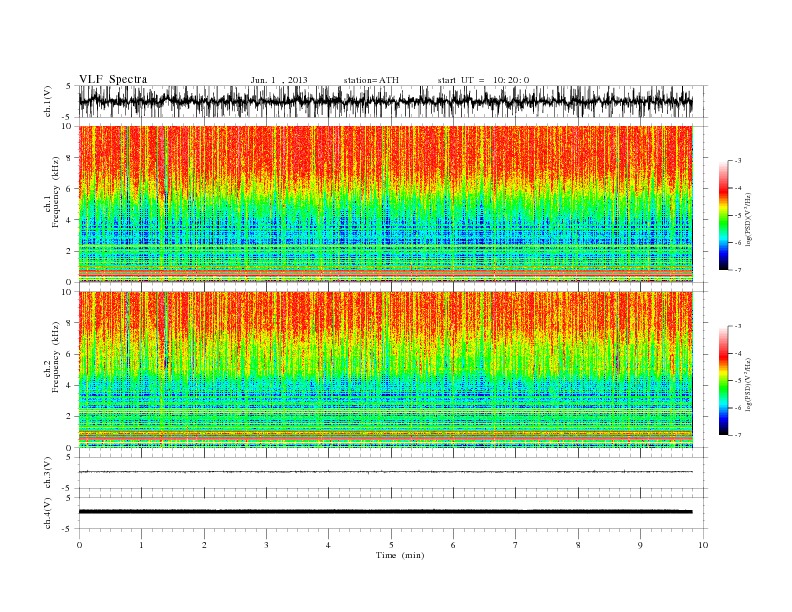Click the "ch.1(V)" waveform axis label
This screenshot has width=792, height=612.
pos(48,101)
